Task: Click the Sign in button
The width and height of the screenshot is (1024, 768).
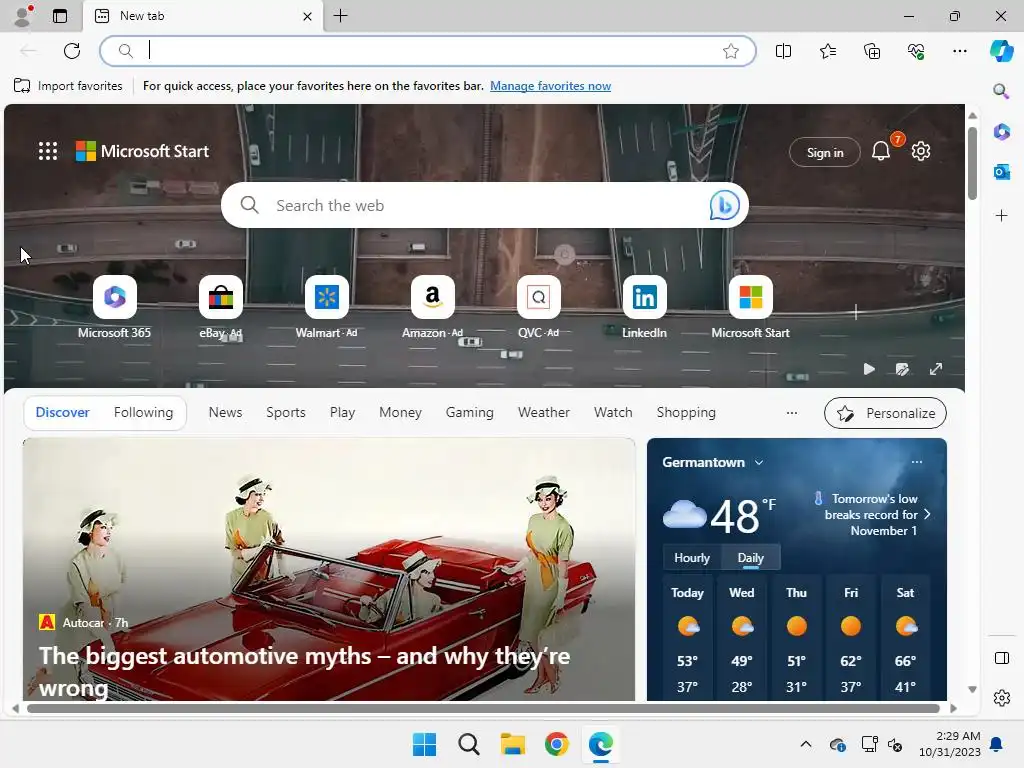Action: tap(825, 152)
